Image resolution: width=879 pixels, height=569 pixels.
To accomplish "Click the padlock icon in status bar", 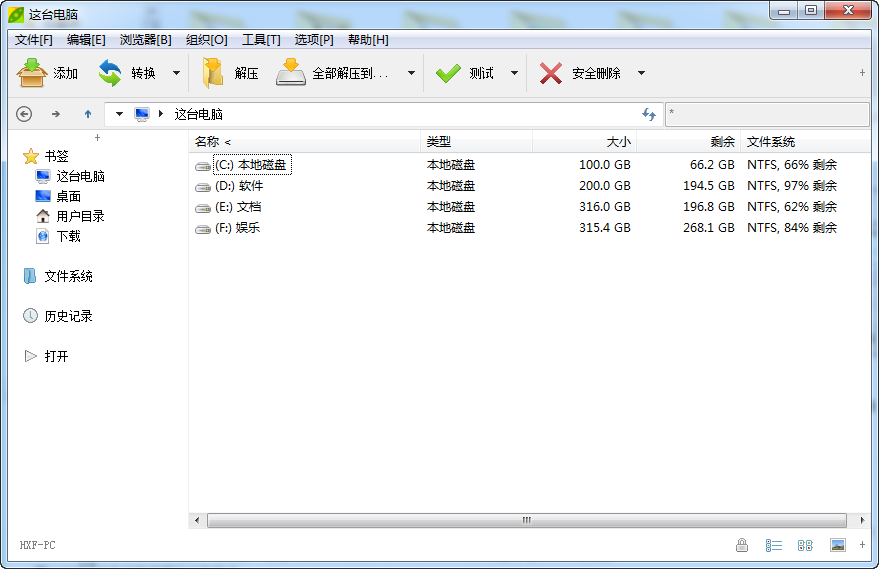I will tap(742, 545).
